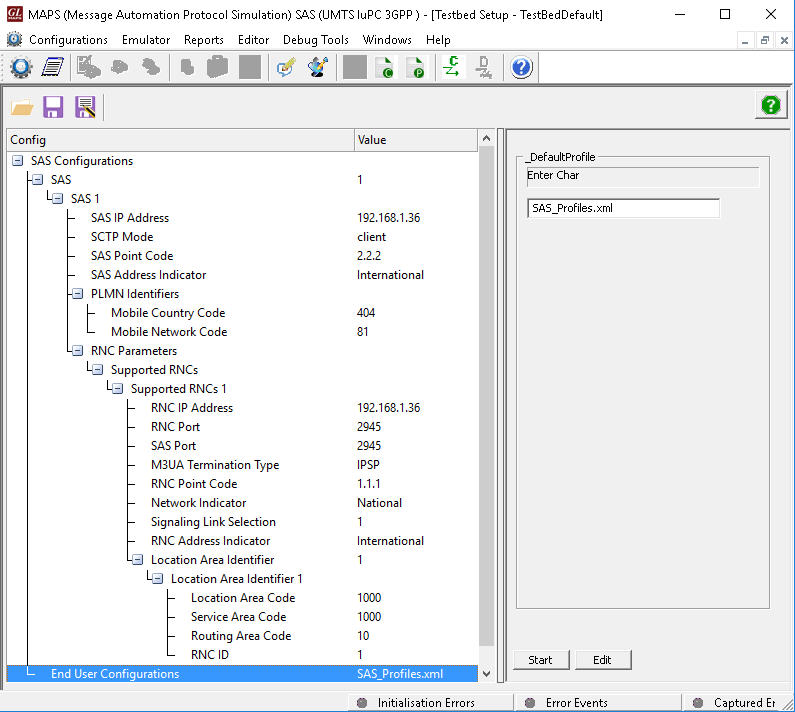The width and height of the screenshot is (795, 712).
Task: Open the Emulator menu
Action: pos(146,40)
